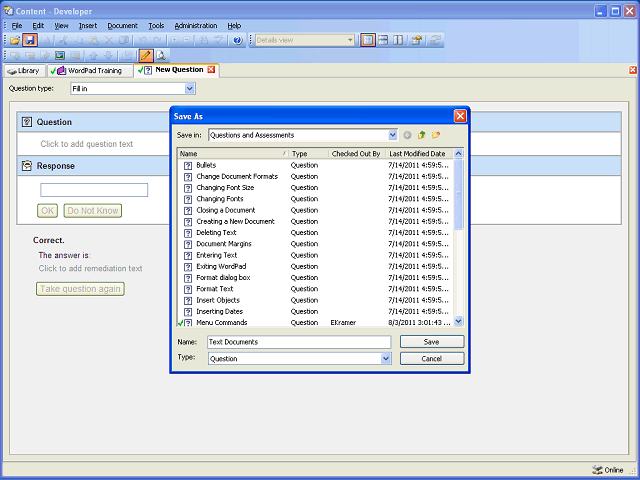The image size is (640, 480).
Task: Click the Open folder toolbar icon
Action: click(15, 40)
